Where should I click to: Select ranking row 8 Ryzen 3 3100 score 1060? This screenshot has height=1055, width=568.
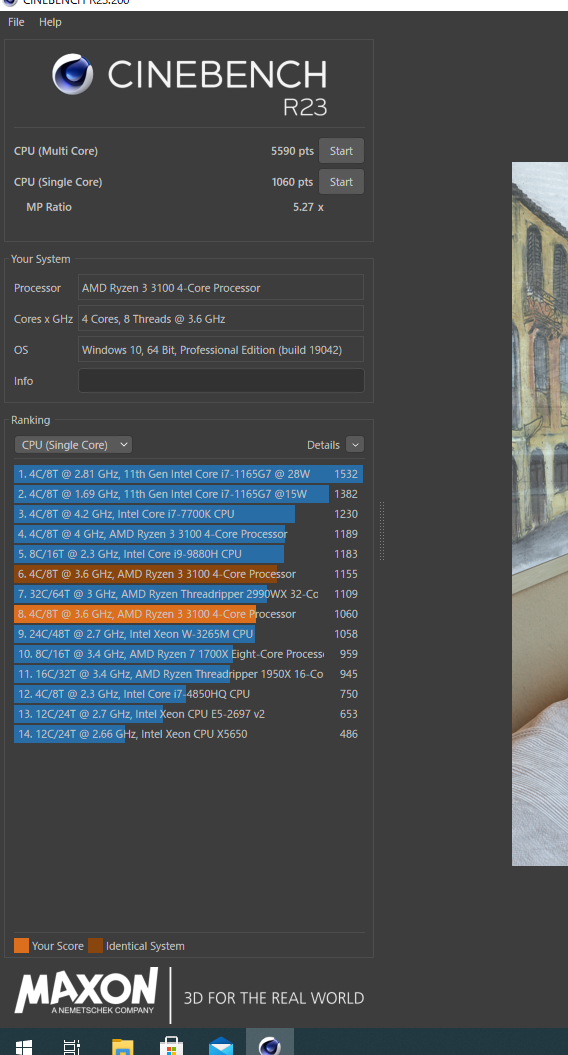(x=188, y=614)
